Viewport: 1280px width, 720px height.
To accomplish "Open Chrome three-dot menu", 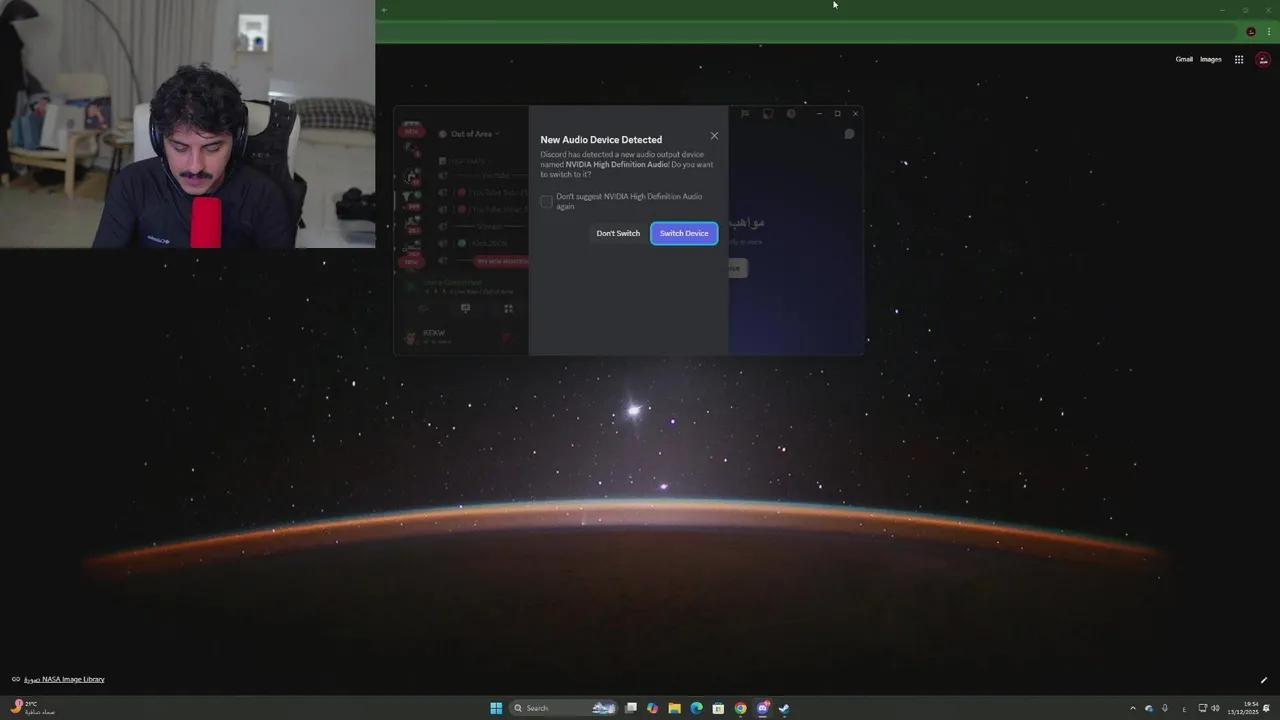I will (x=1269, y=32).
